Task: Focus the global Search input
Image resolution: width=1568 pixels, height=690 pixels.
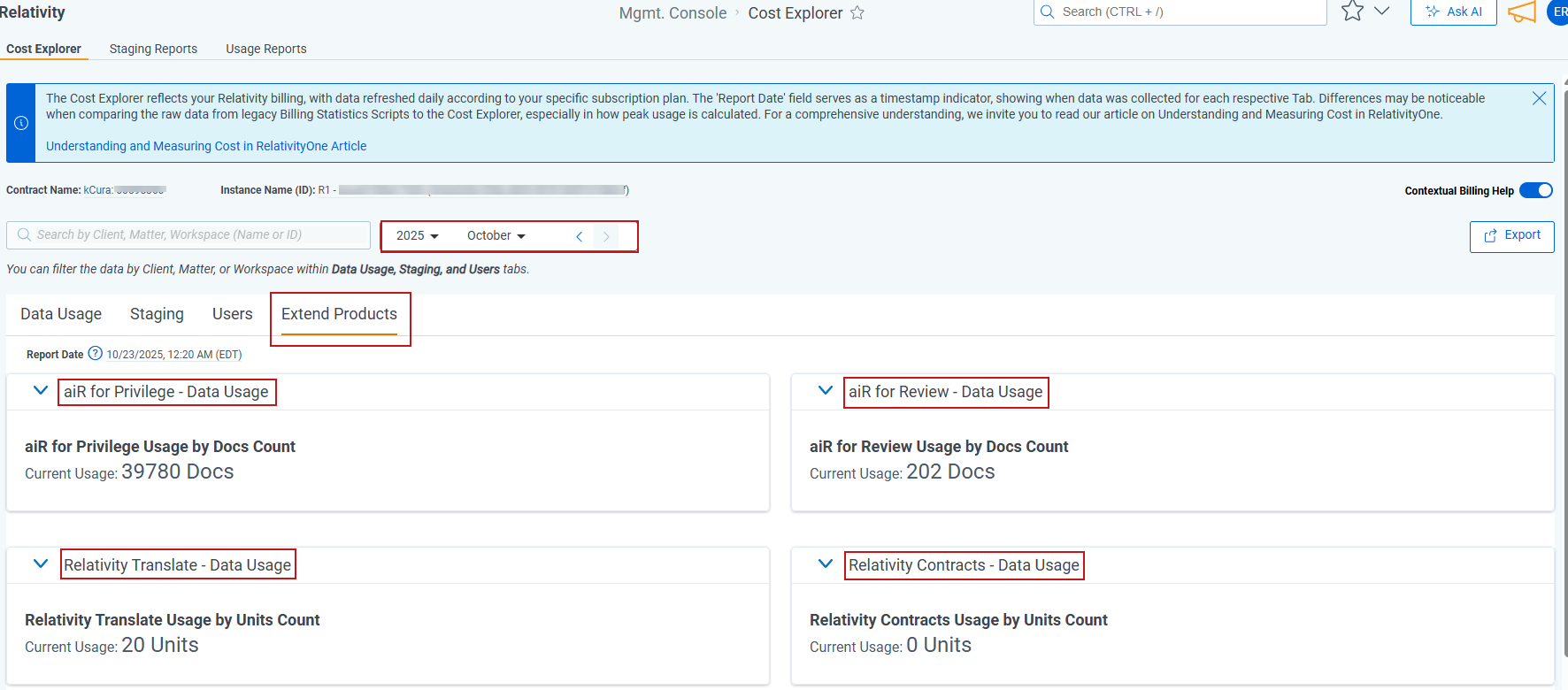Action: pos(1180,11)
